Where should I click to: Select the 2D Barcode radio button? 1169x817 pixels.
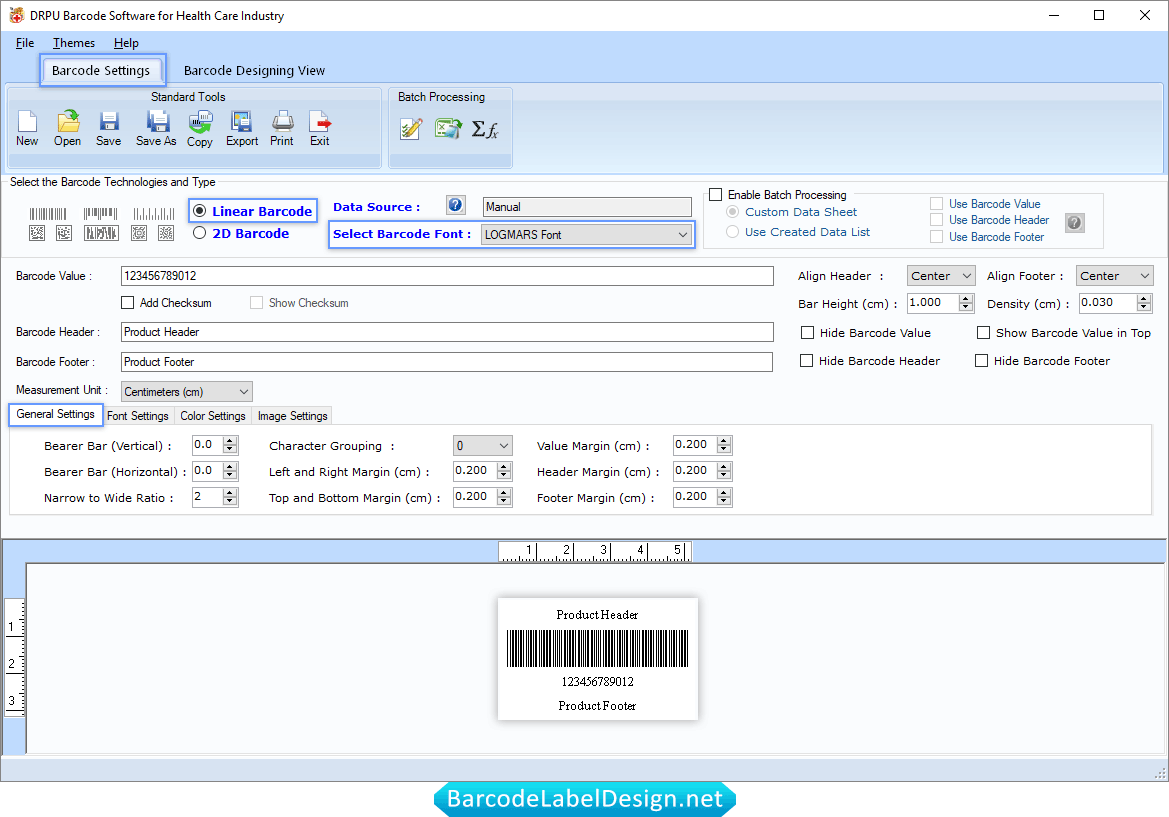(x=200, y=233)
